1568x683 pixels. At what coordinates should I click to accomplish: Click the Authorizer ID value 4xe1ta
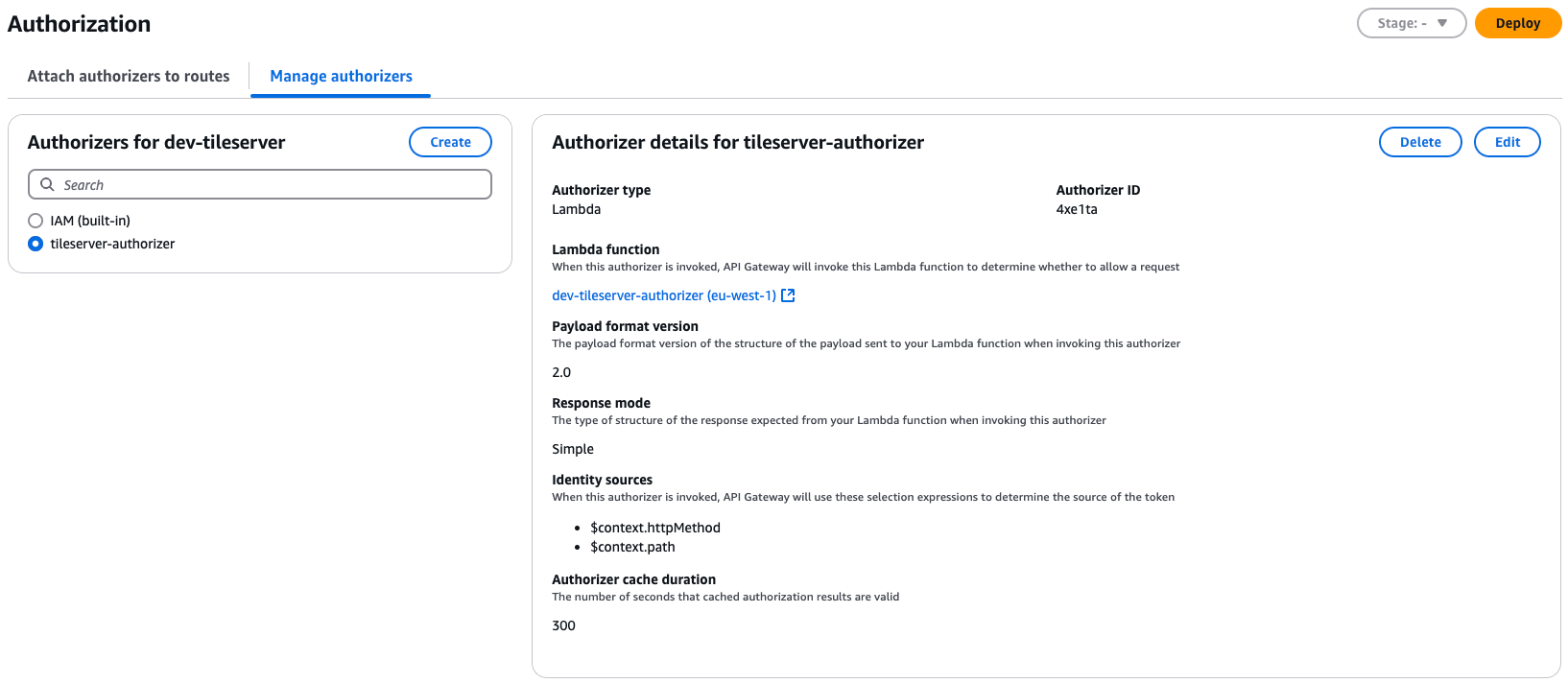coord(1077,209)
